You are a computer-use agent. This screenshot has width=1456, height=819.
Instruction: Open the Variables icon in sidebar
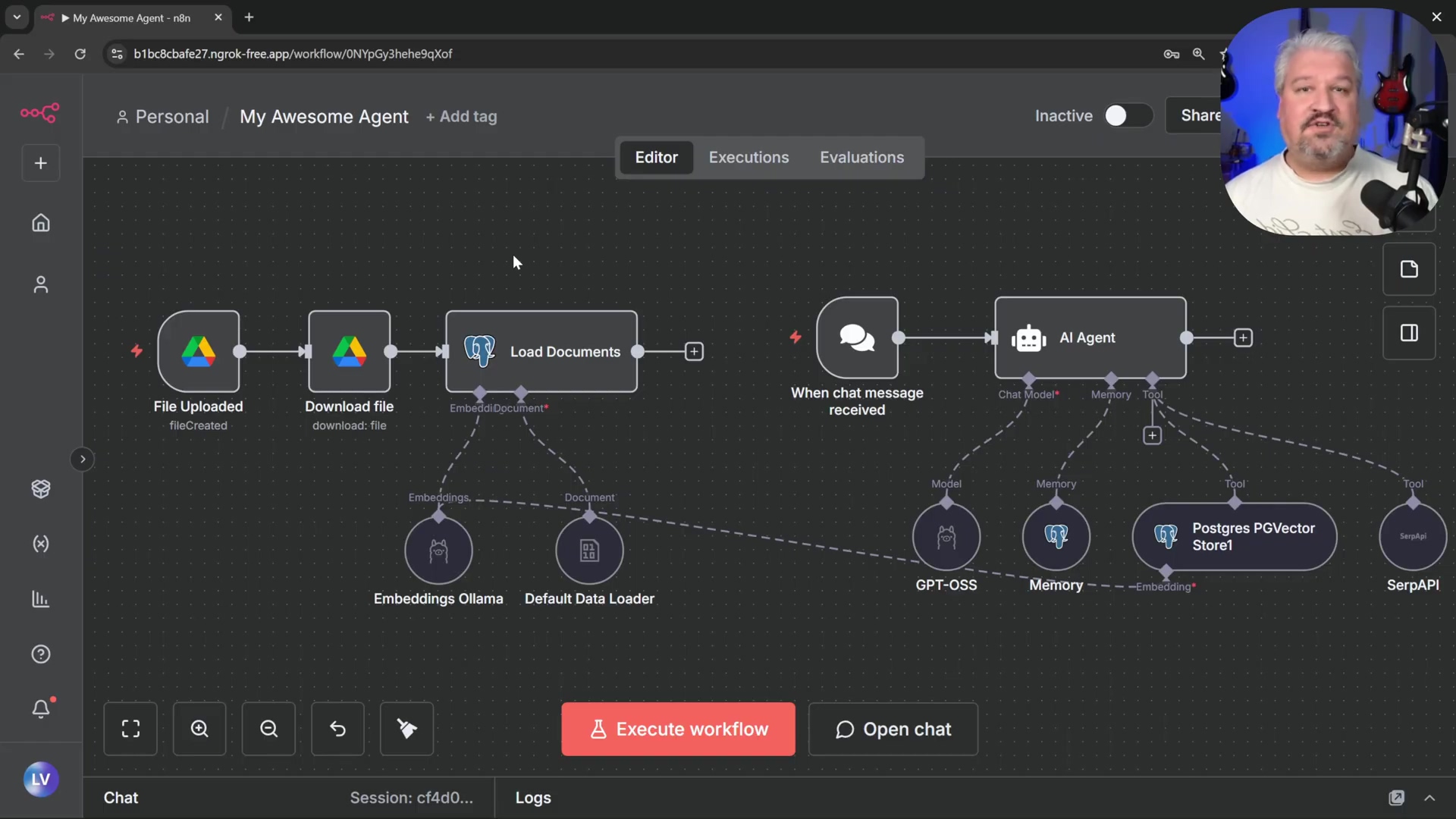(41, 544)
